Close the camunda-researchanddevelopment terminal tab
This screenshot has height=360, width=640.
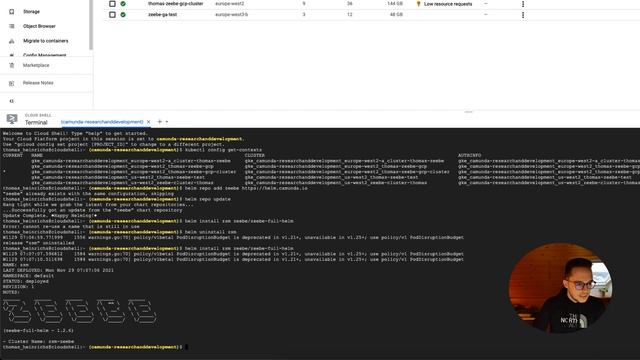(x=149, y=122)
